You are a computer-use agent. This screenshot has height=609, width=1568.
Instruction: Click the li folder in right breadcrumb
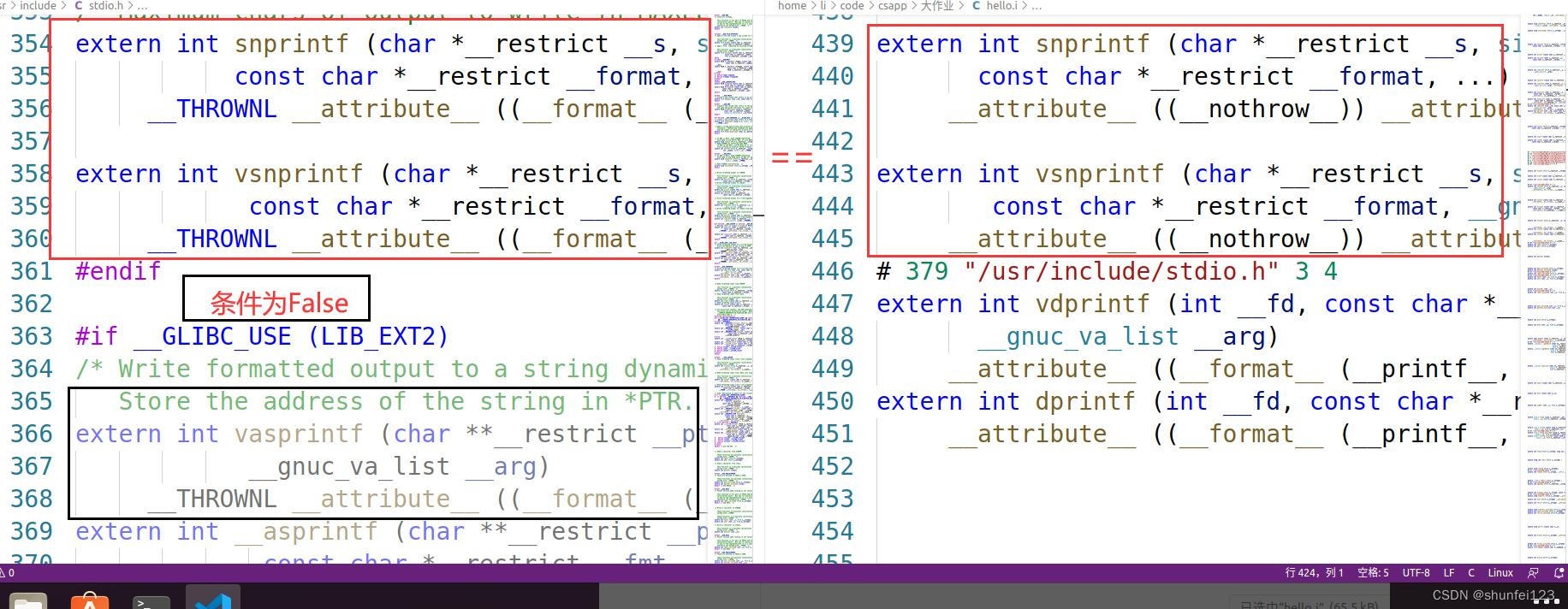pos(823,5)
